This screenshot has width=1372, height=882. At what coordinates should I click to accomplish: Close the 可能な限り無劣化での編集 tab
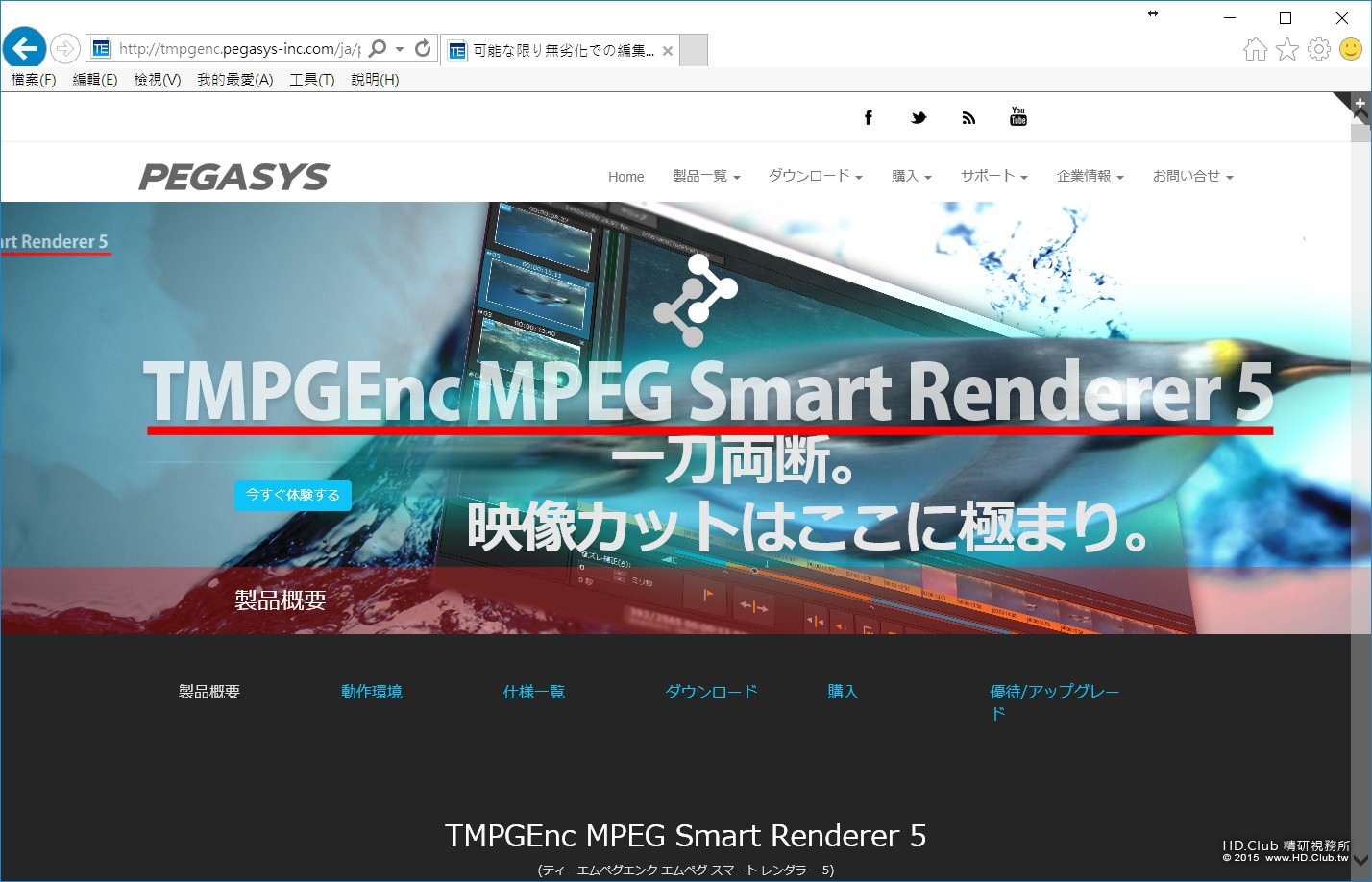(668, 51)
